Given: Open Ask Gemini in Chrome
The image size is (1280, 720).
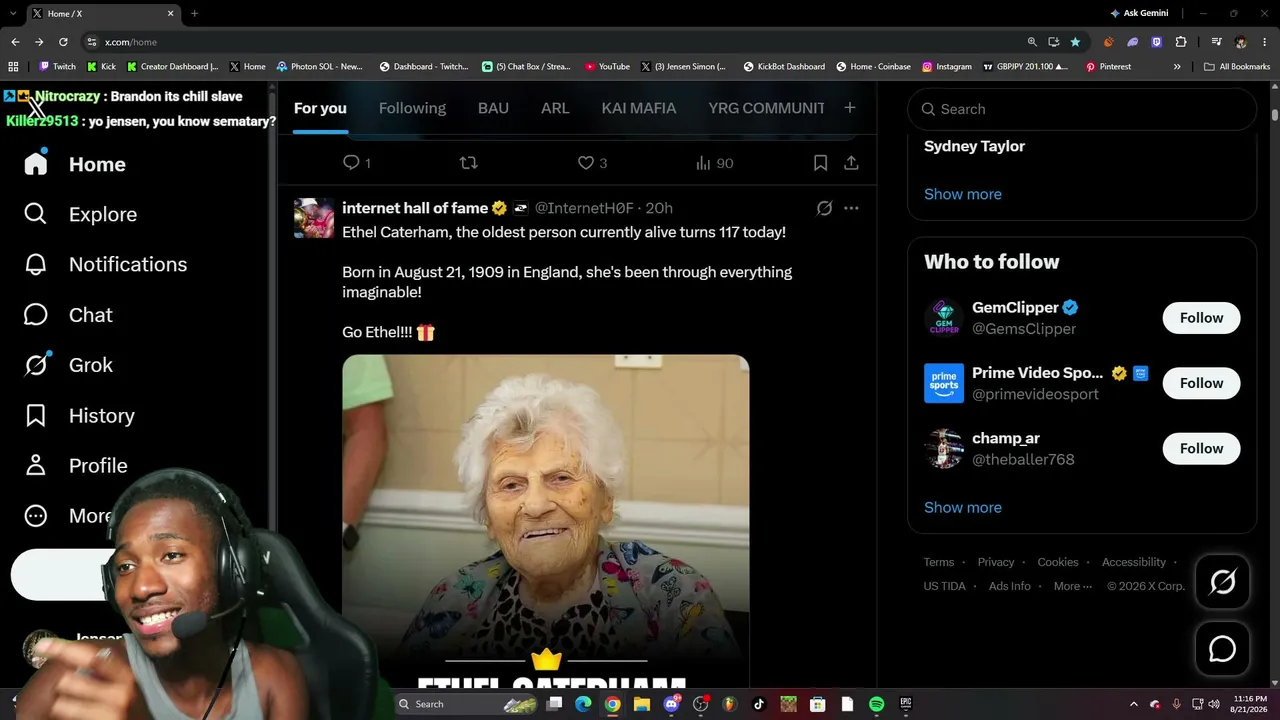Looking at the screenshot, I should tap(1139, 13).
